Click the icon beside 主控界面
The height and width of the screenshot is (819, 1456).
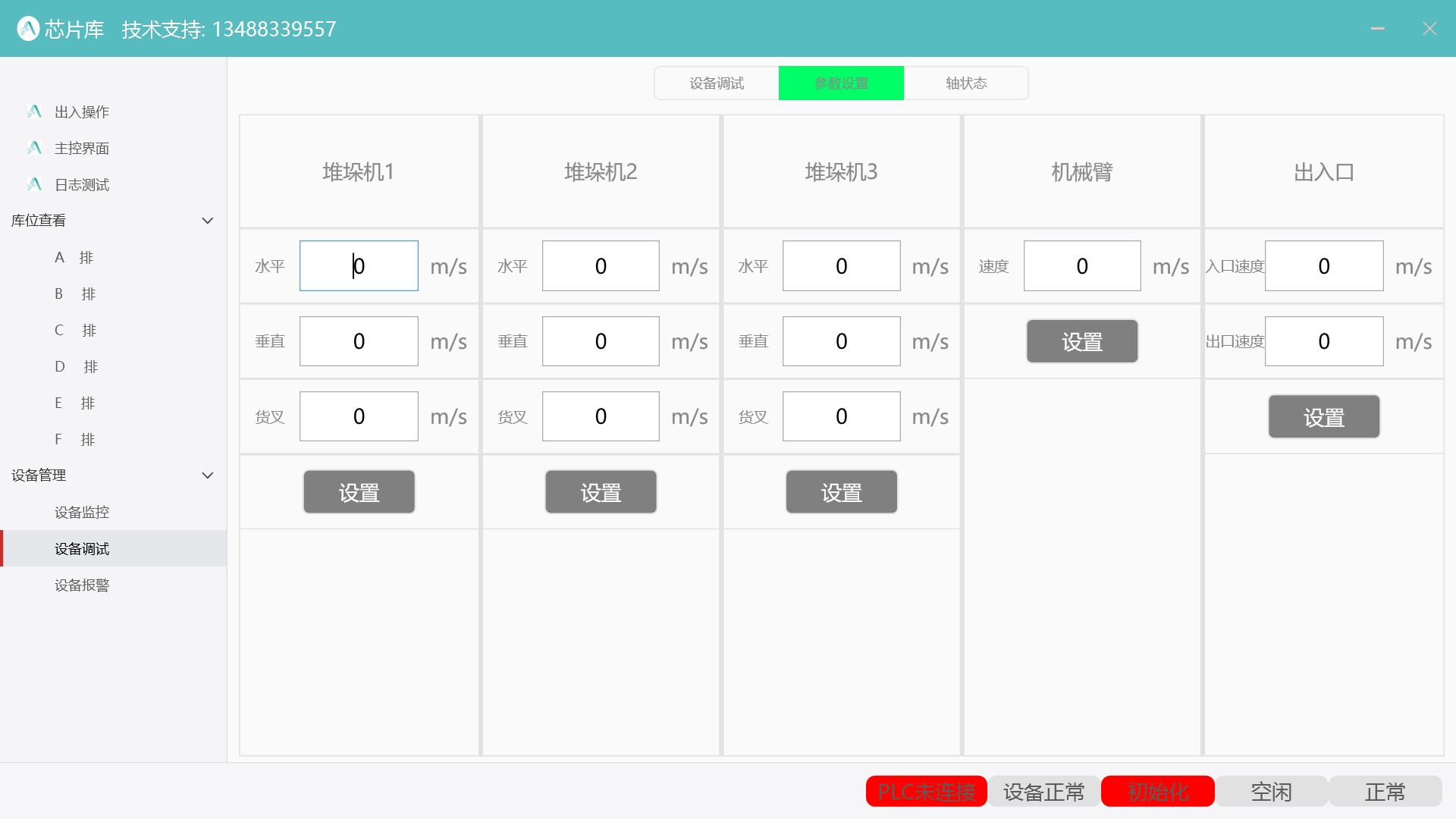point(34,148)
